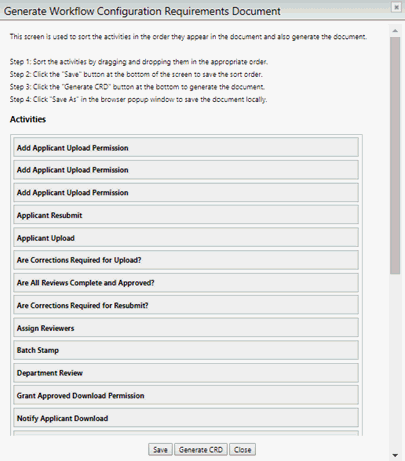
Task: Click the Close button at the bottom
Action: tap(242, 449)
